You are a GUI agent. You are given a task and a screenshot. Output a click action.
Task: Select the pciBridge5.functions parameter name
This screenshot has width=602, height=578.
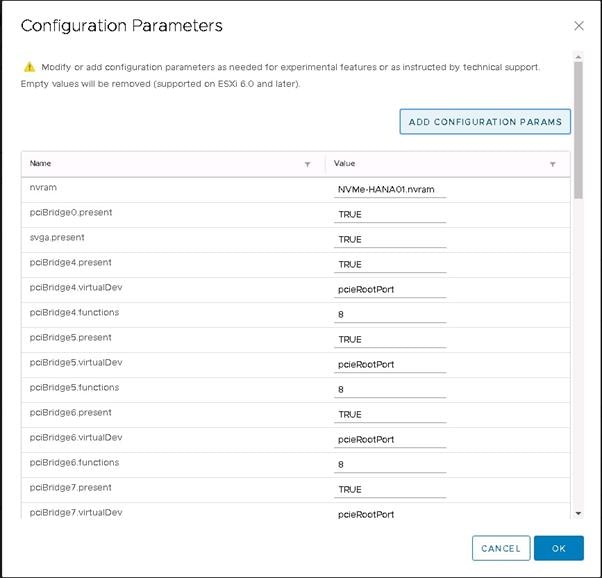74,387
